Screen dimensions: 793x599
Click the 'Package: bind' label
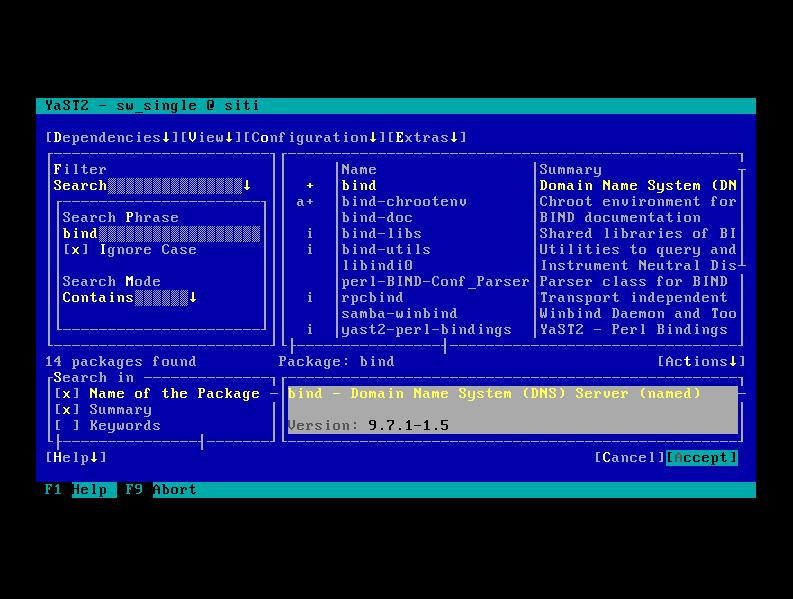pyautogui.click(x=336, y=362)
